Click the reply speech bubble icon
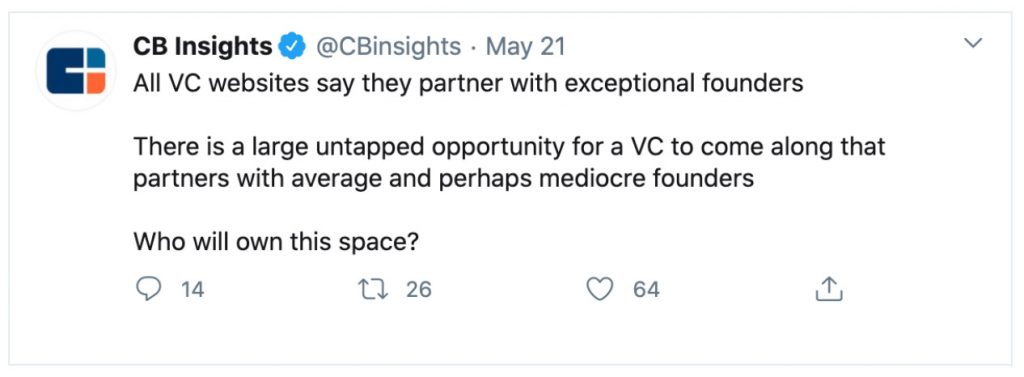 tap(148, 288)
